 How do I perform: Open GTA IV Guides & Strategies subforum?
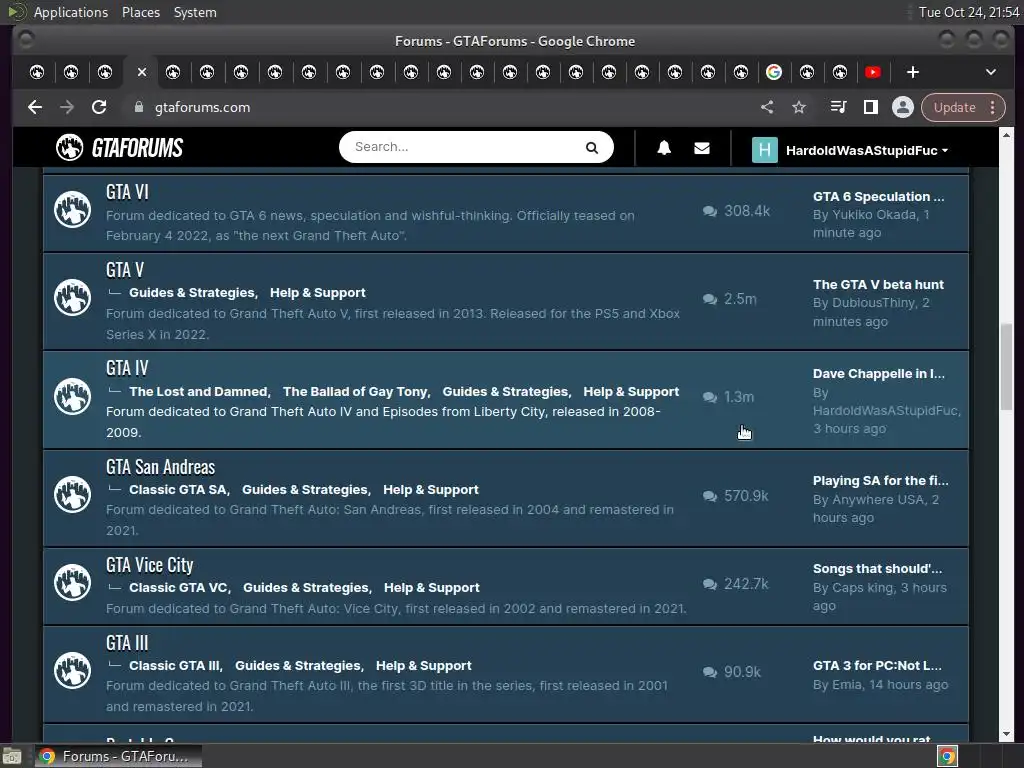tap(505, 391)
